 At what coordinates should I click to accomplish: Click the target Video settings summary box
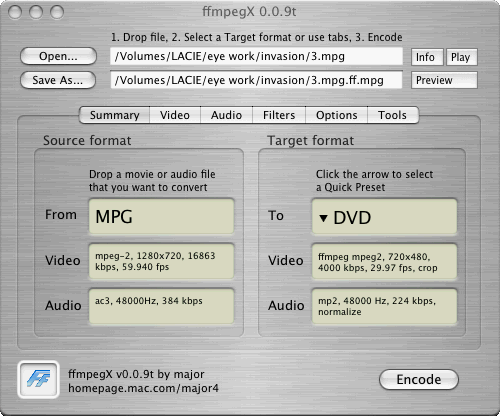tap(384, 262)
